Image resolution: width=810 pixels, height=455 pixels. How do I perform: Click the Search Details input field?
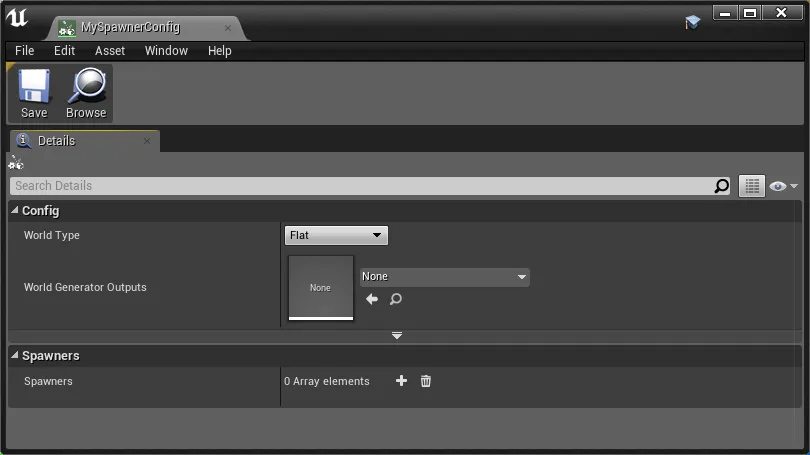pyautogui.click(x=360, y=186)
